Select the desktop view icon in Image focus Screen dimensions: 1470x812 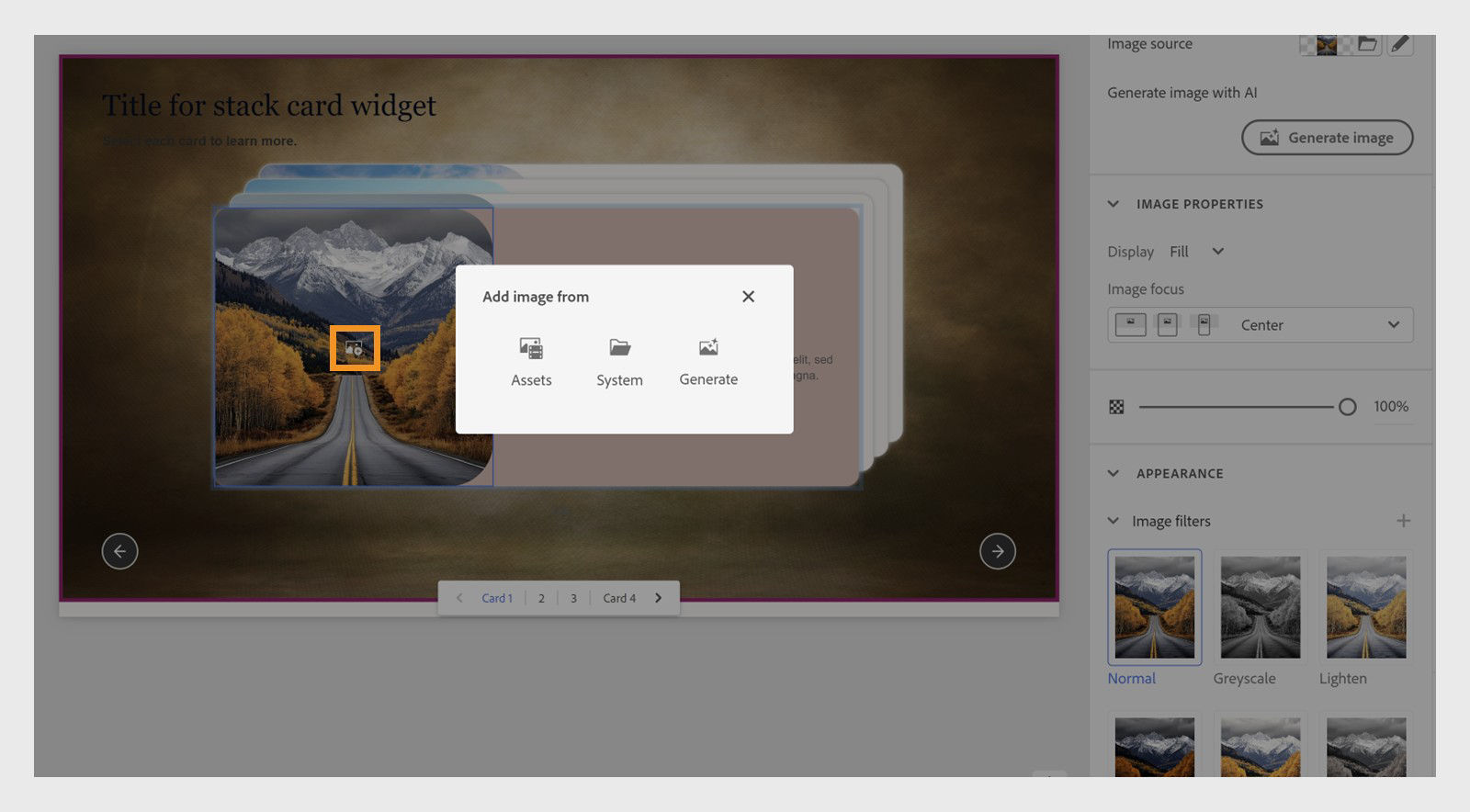point(1131,324)
